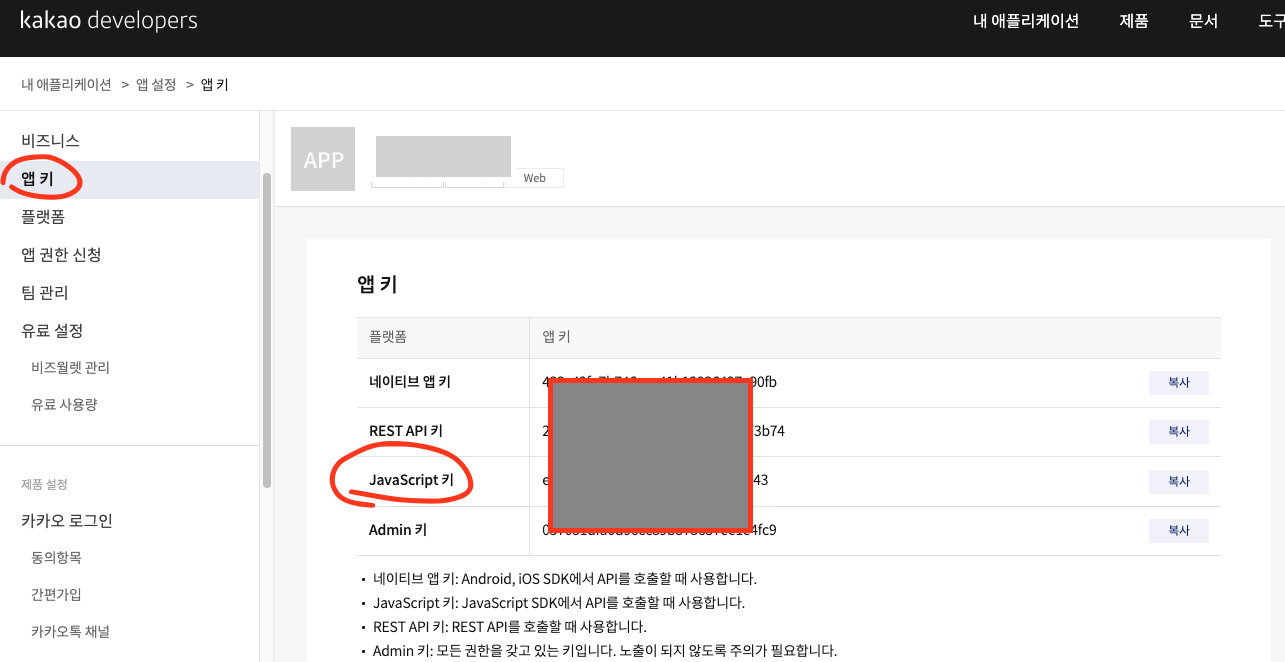Open 간편가입 sidebar sub-item
The width and height of the screenshot is (1285, 662).
click(x=56, y=594)
